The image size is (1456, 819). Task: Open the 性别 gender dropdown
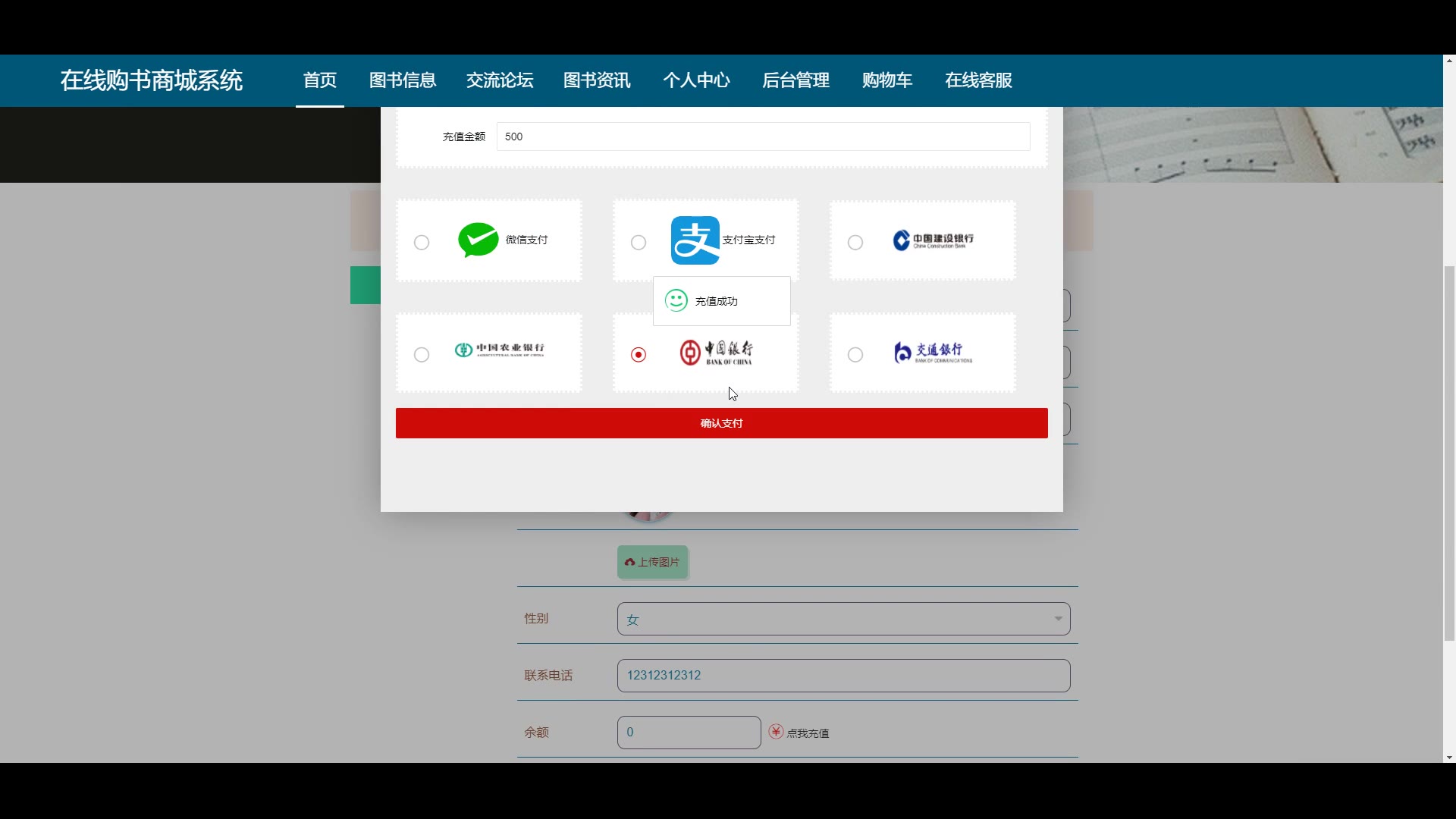843,619
